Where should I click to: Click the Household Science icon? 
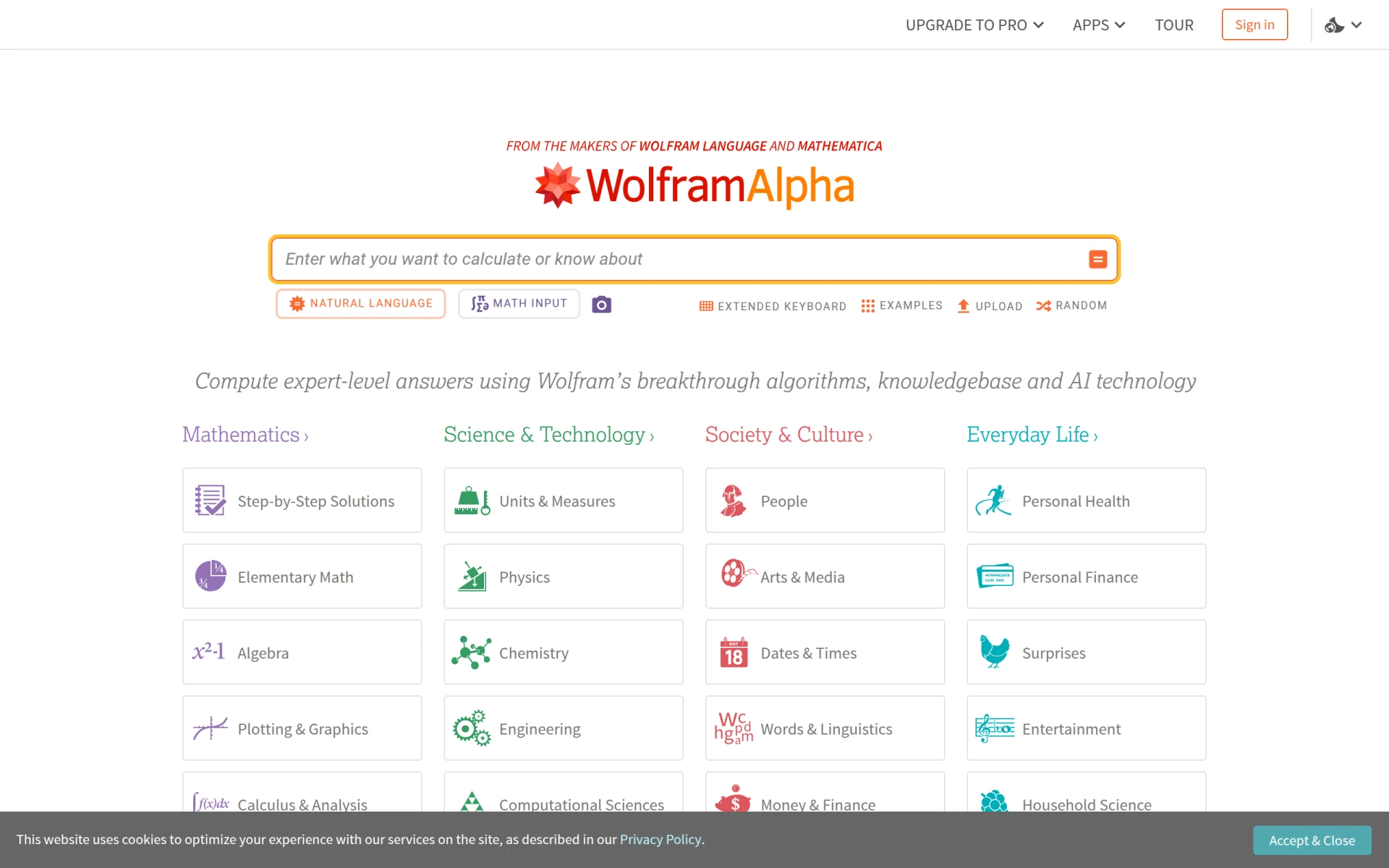pyautogui.click(x=994, y=801)
